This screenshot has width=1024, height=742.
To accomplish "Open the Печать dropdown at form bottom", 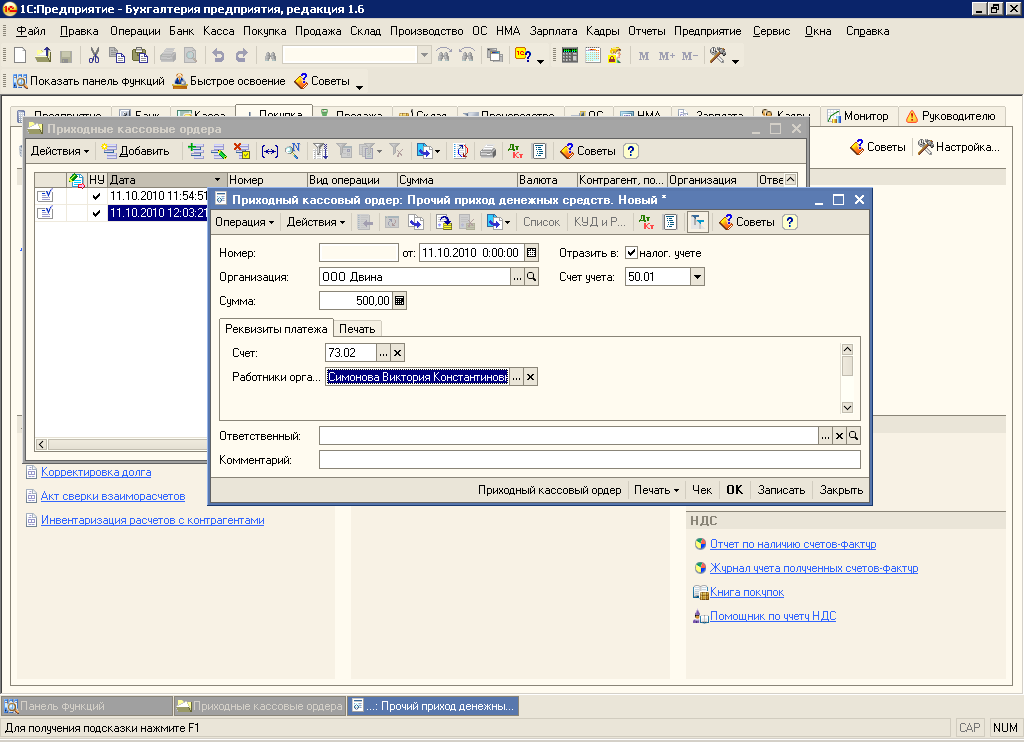I will pyautogui.click(x=656, y=490).
